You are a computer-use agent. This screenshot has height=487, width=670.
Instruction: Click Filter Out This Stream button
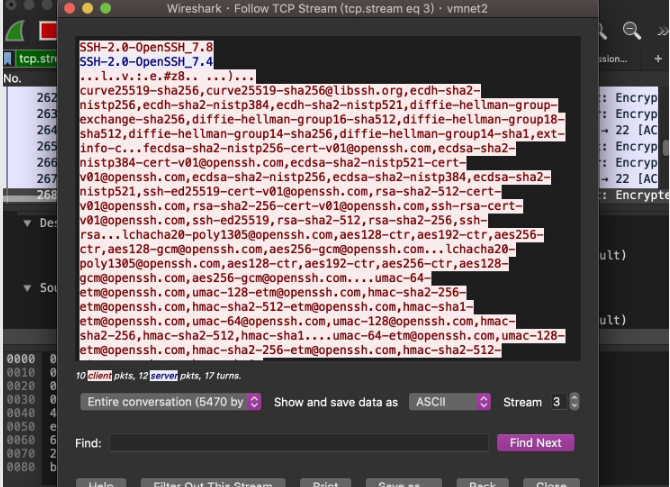pyautogui.click(x=213, y=483)
